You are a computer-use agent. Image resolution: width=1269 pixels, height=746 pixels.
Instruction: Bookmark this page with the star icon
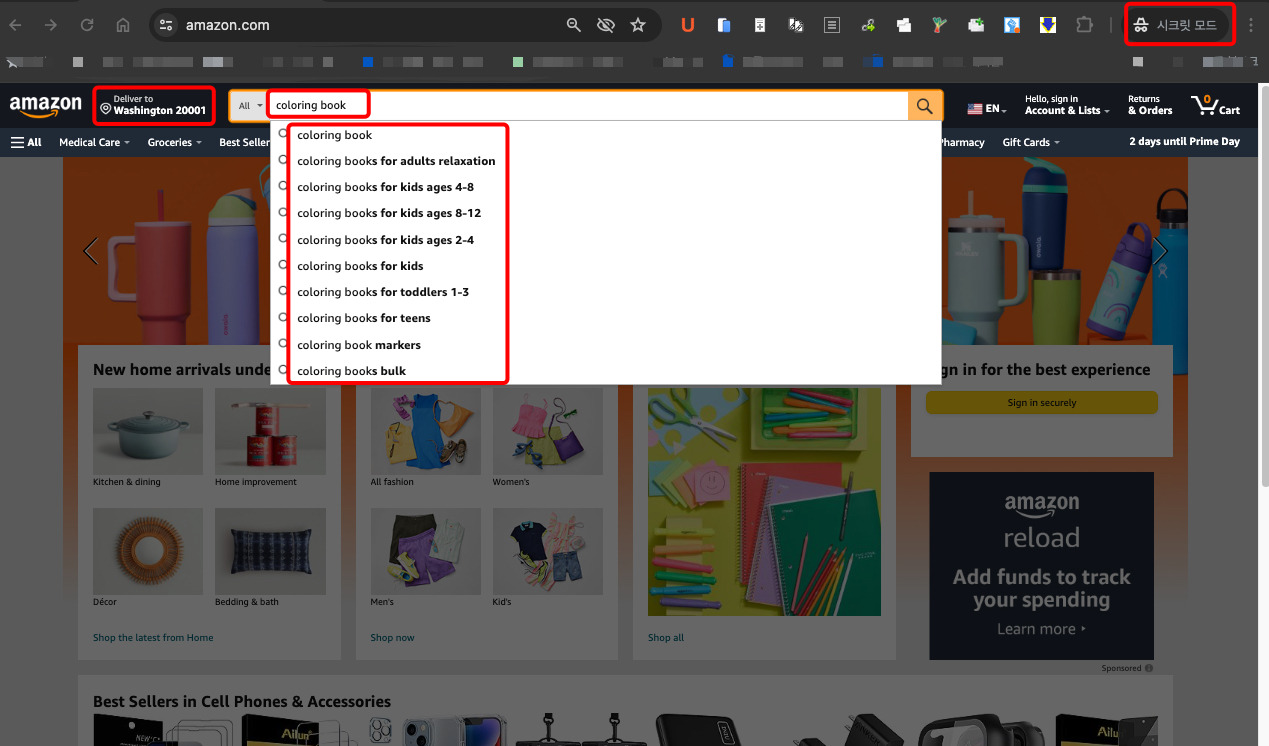coord(638,25)
